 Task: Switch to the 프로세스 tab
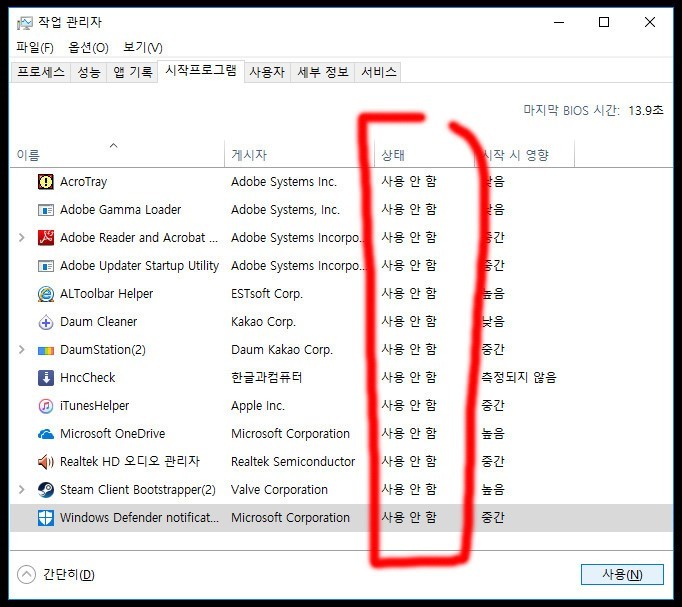tap(41, 72)
